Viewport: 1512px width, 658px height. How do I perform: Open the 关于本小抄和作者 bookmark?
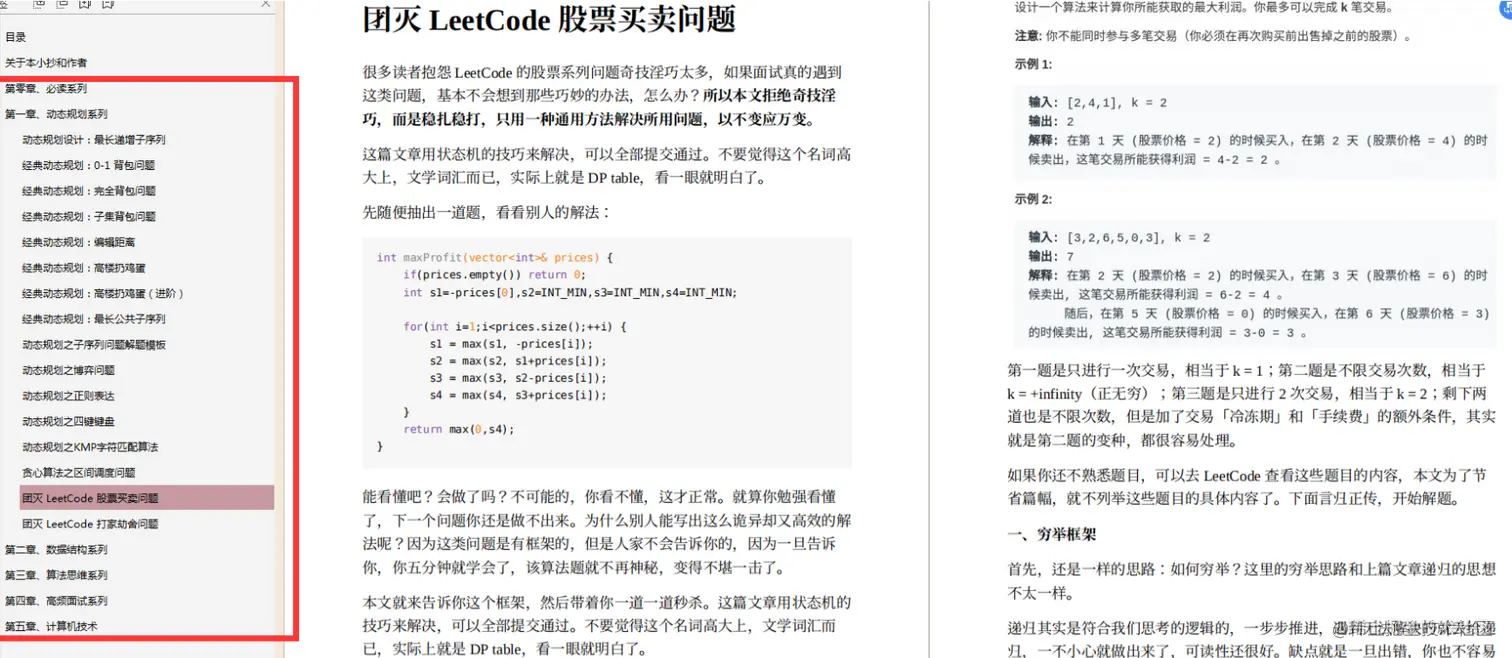[46, 63]
